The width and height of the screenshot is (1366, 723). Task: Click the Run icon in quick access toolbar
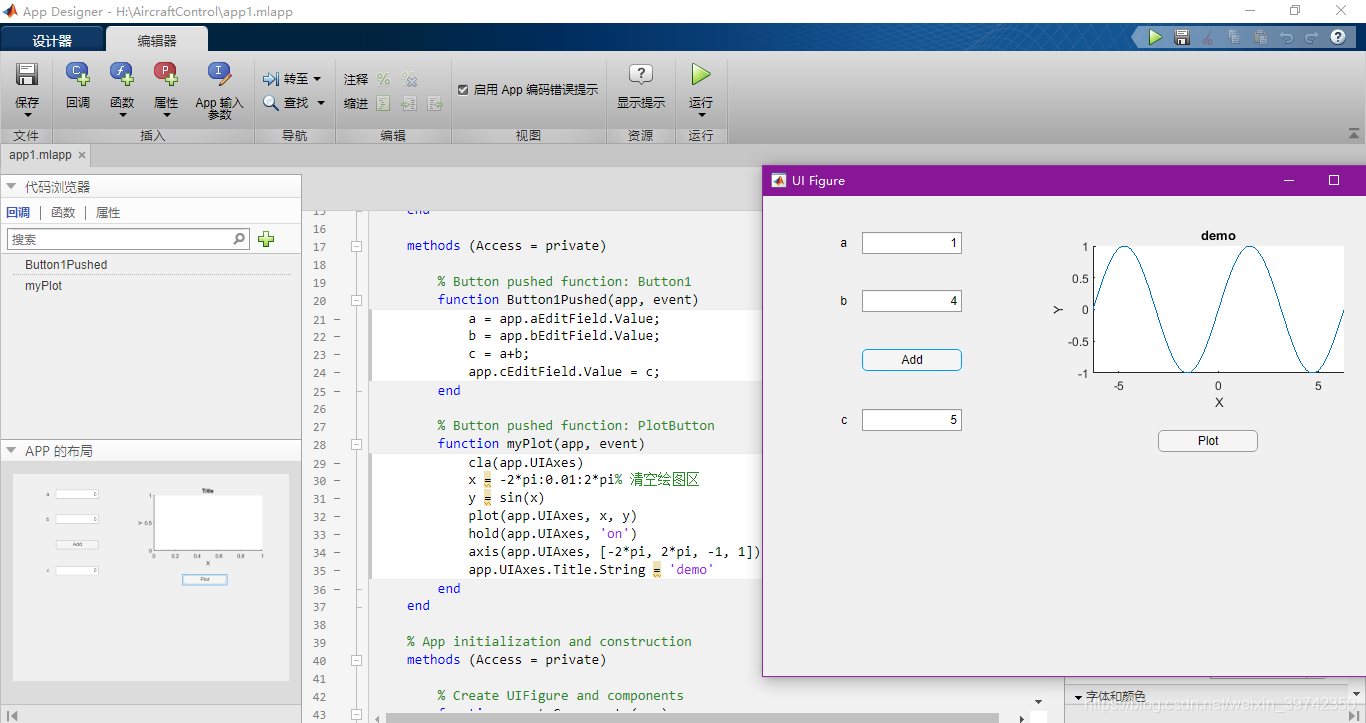tap(1153, 36)
